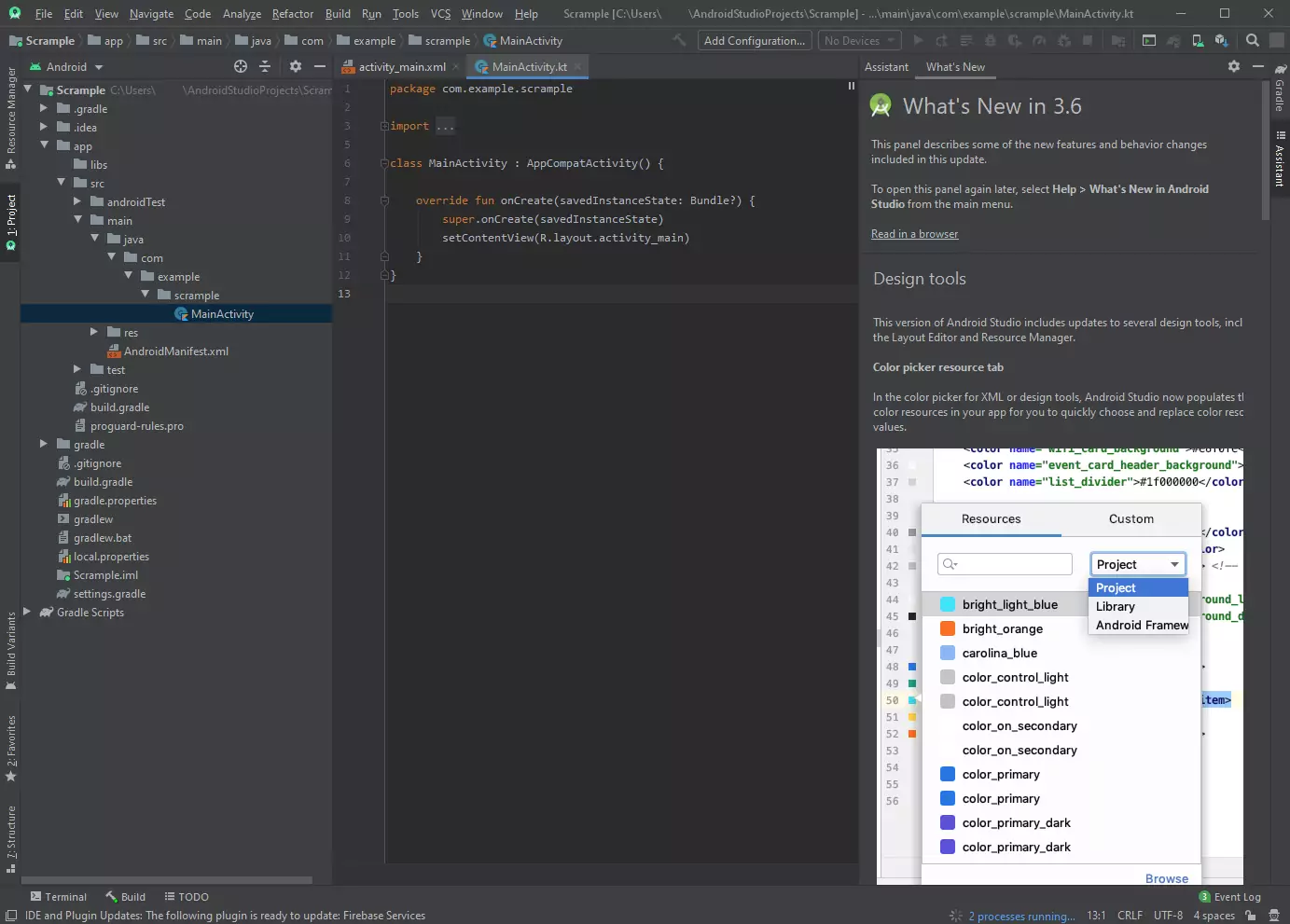
Task: Click Scroll from Source target icon
Action: point(241,66)
